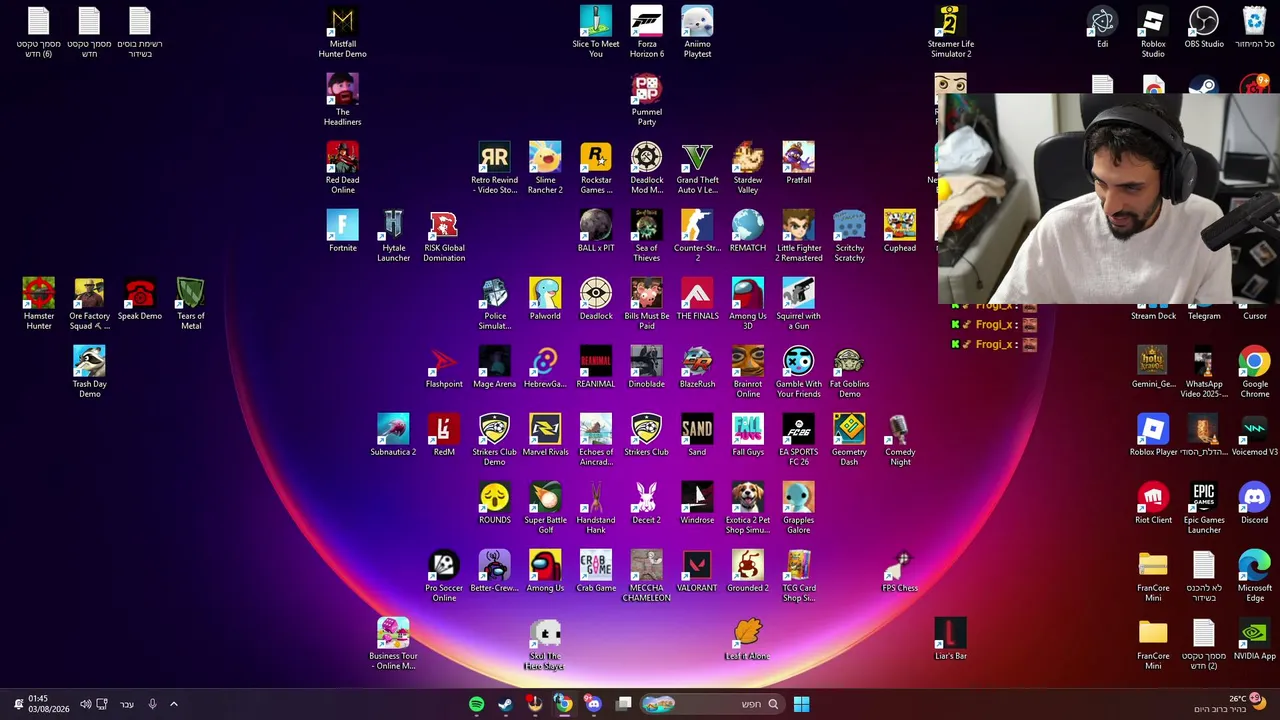Select the Subnautica 2 desktop icon
Viewport: 1280px width, 720px height.
point(393,436)
